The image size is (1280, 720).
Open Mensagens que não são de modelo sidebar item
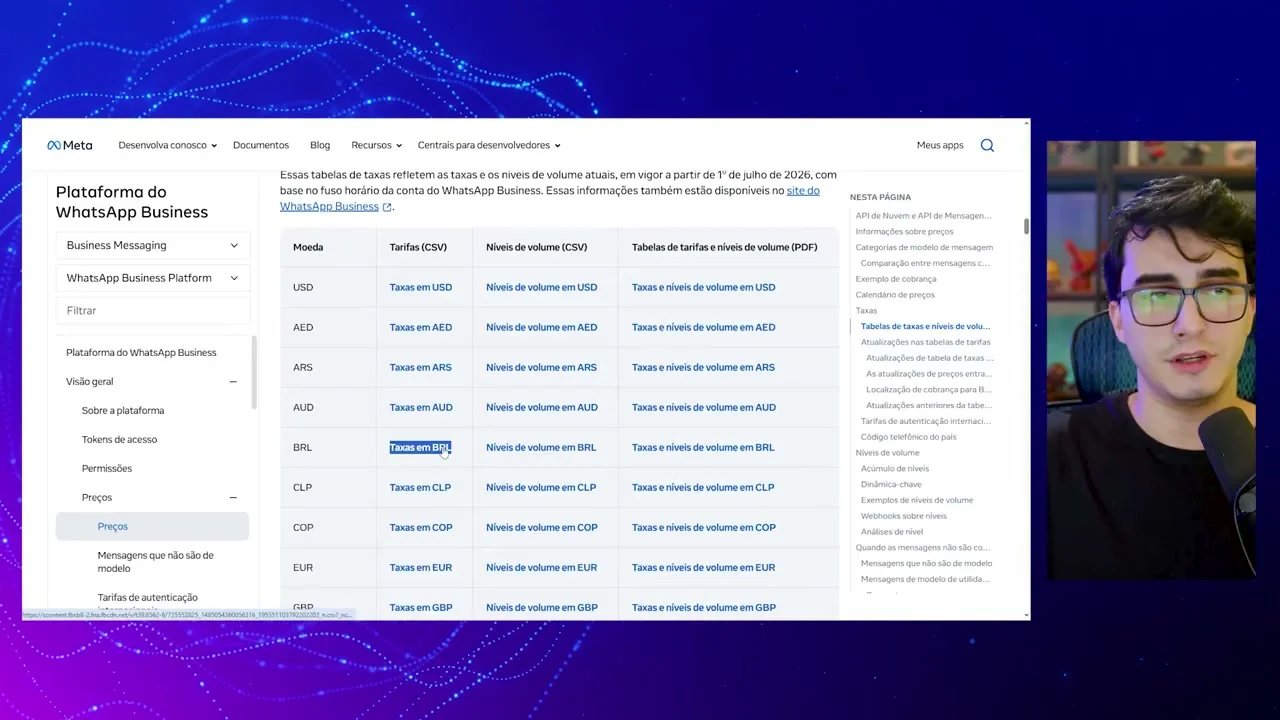155,561
